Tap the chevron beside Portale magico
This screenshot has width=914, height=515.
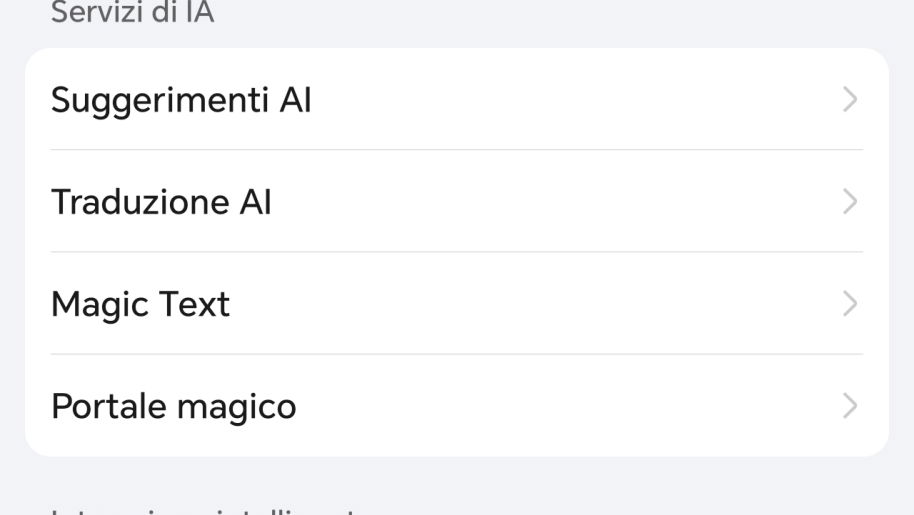850,405
